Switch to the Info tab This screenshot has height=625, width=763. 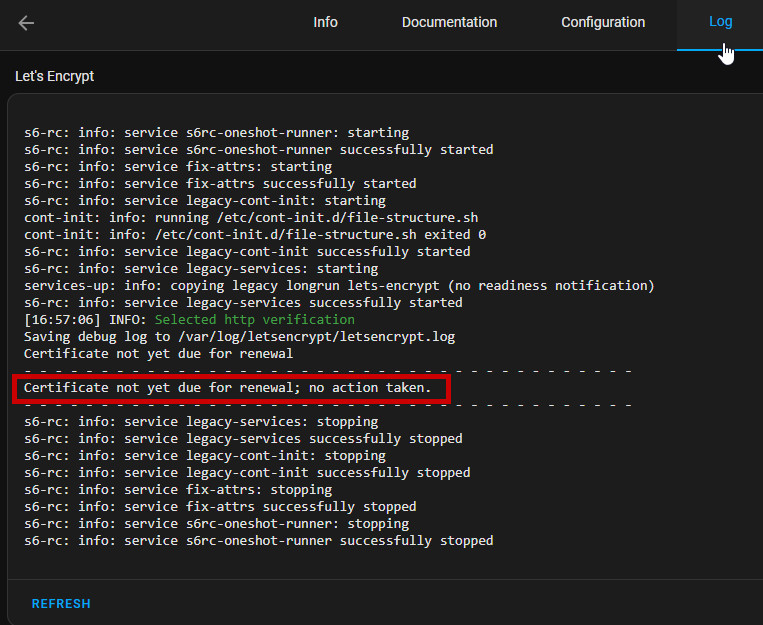click(x=325, y=22)
